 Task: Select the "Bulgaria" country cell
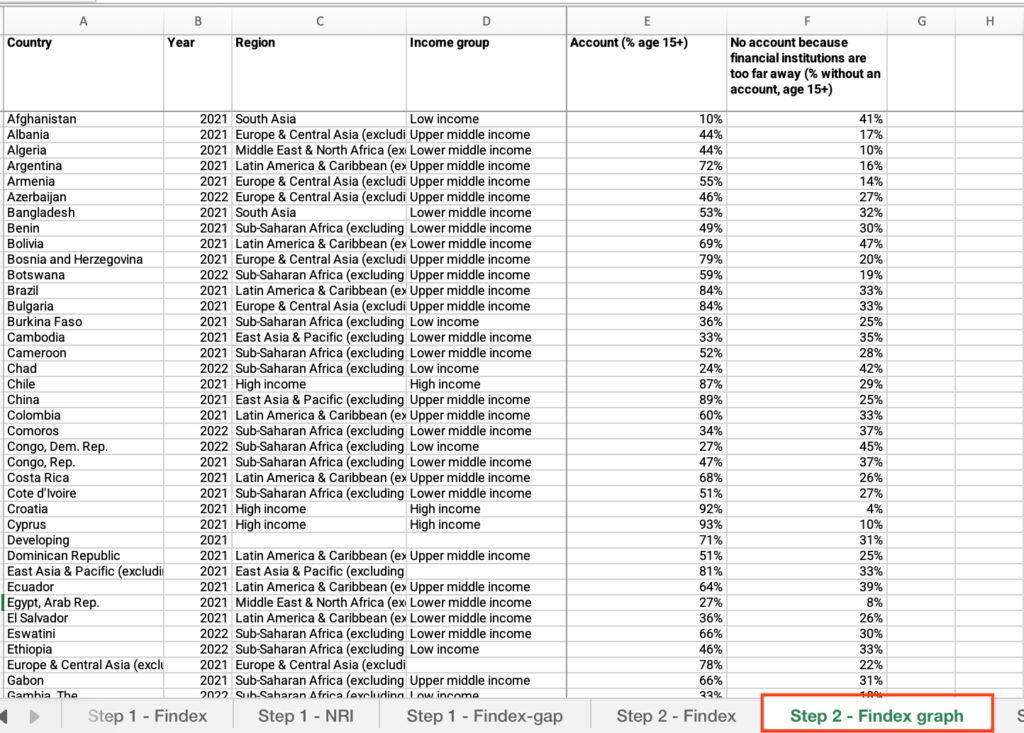pyautogui.click(x=84, y=306)
